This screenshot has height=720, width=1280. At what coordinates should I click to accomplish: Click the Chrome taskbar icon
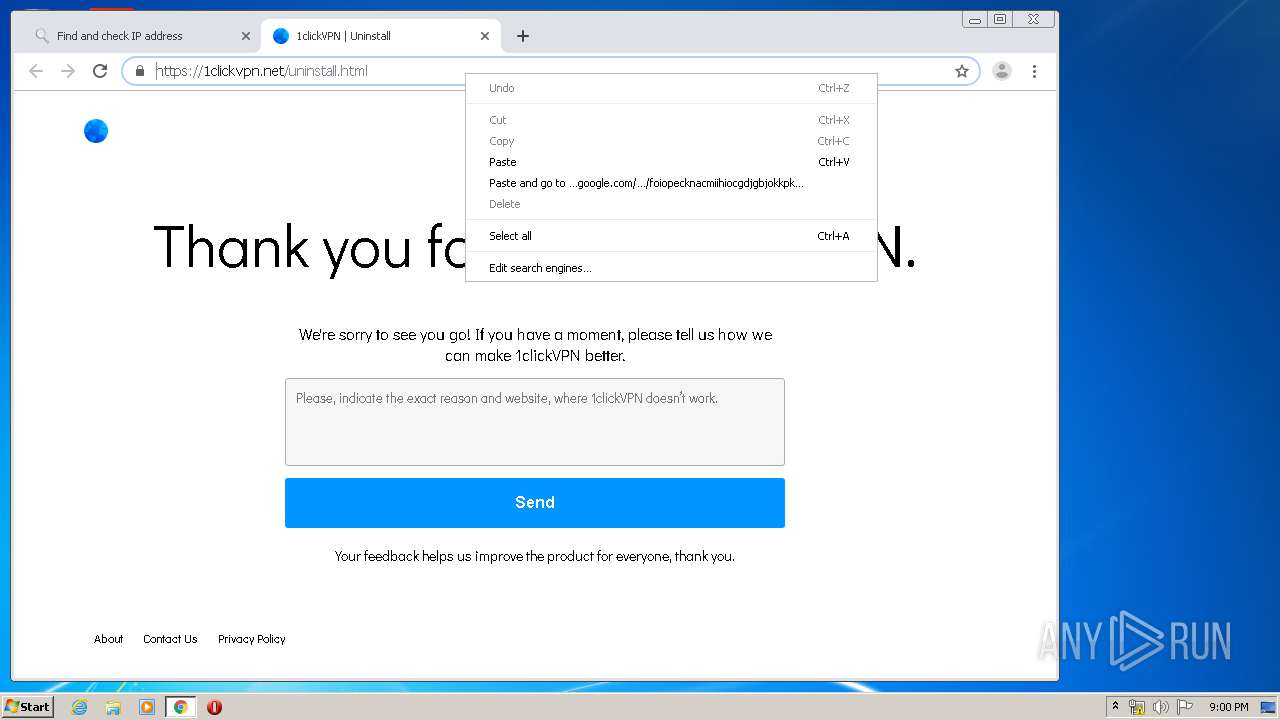(x=180, y=707)
